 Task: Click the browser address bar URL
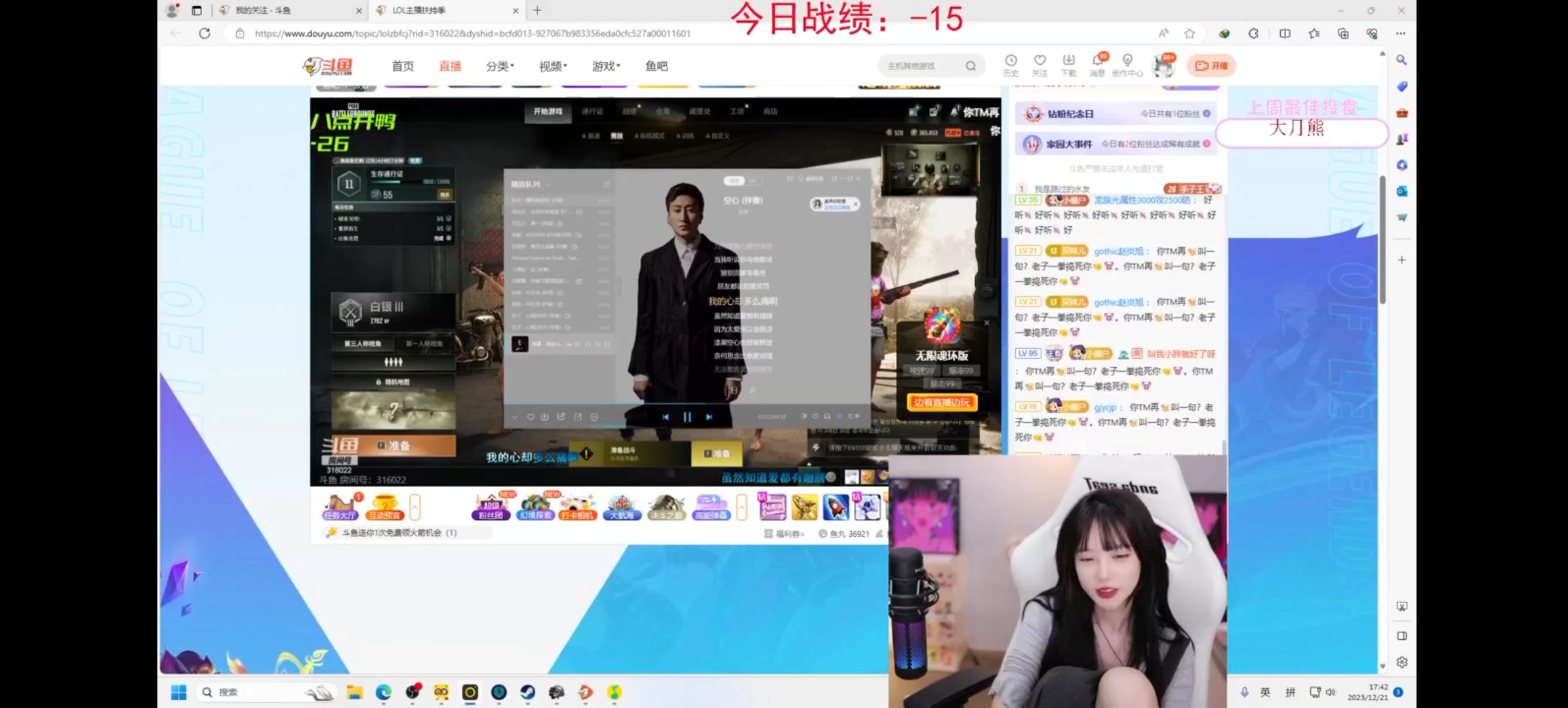(x=472, y=33)
